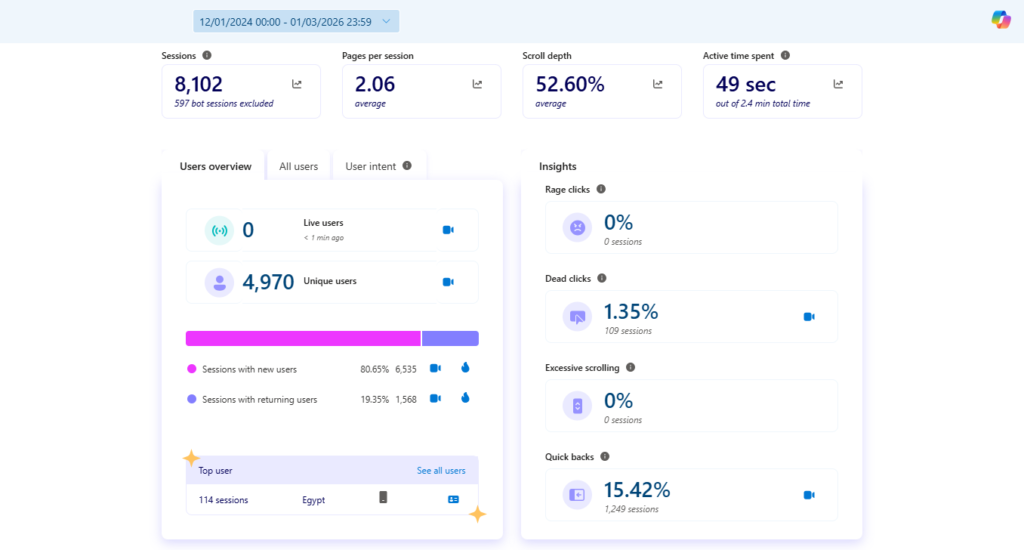Click the top user's mobile device icon
1024x550 pixels.
pos(383,498)
